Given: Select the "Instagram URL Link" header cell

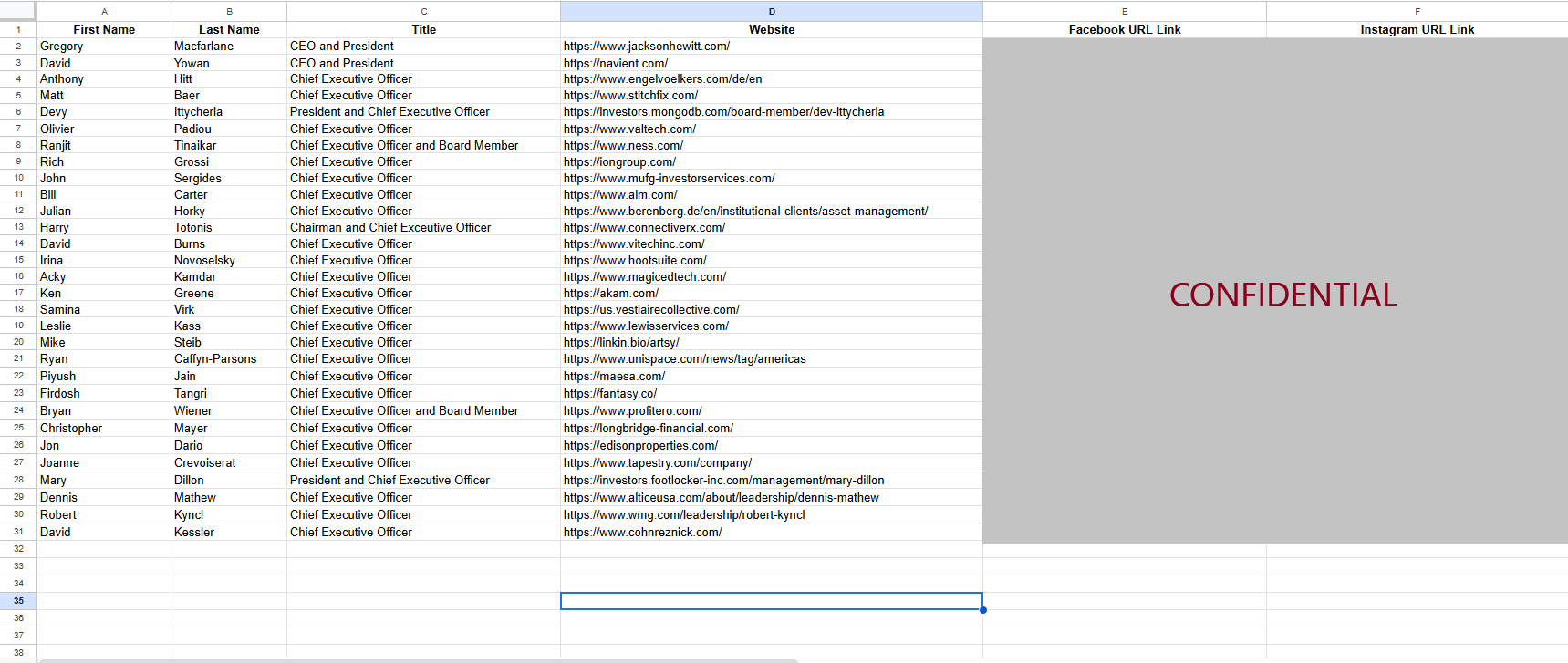Looking at the screenshot, I should click(1417, 29).
